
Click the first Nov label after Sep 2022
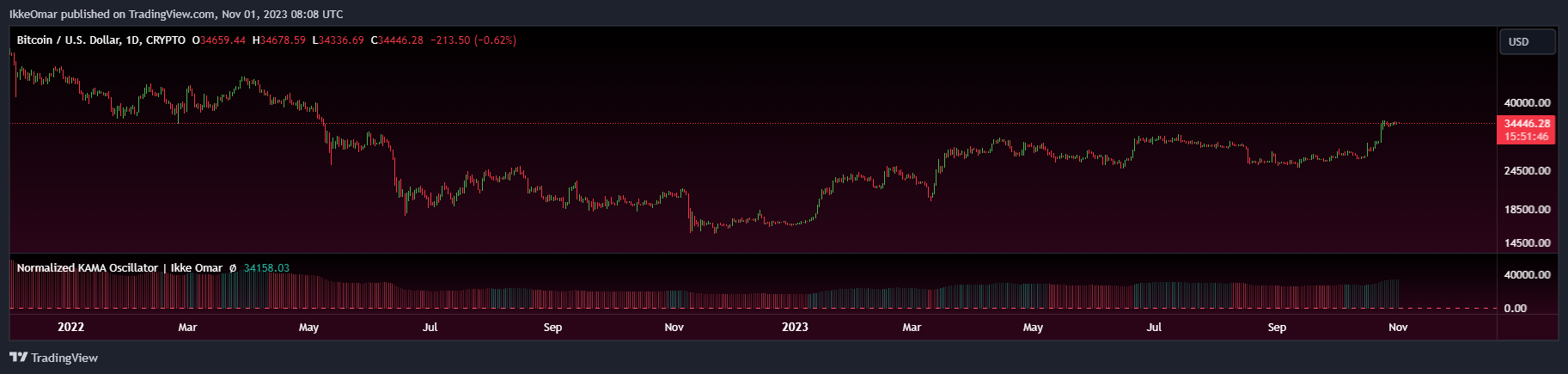coord(674,328)
